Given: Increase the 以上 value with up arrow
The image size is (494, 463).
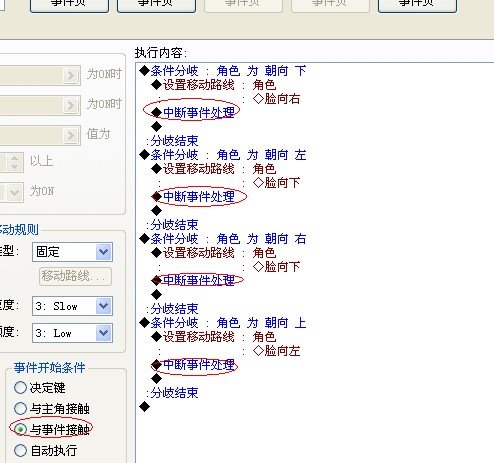Looking at the screenshot, I should (14, 158).
